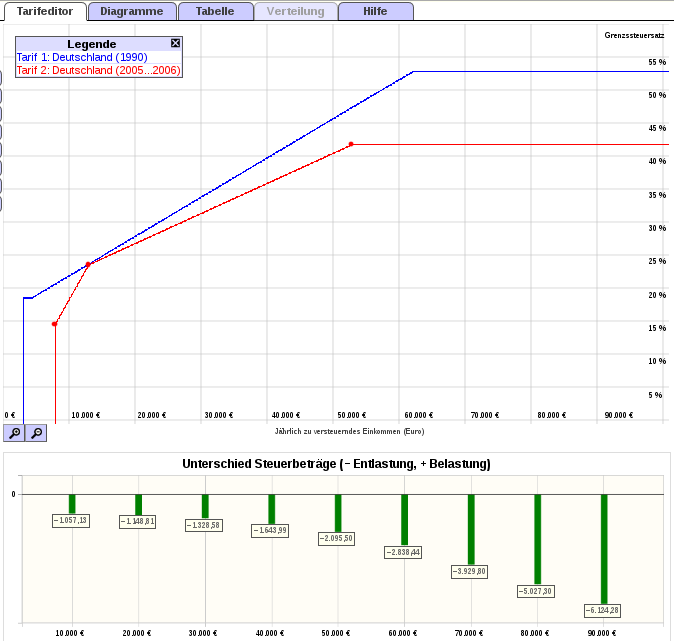Click the Grenzssteuersatz axis title
The width and height of the screenshot is (674, 641).
coord(634,35)
